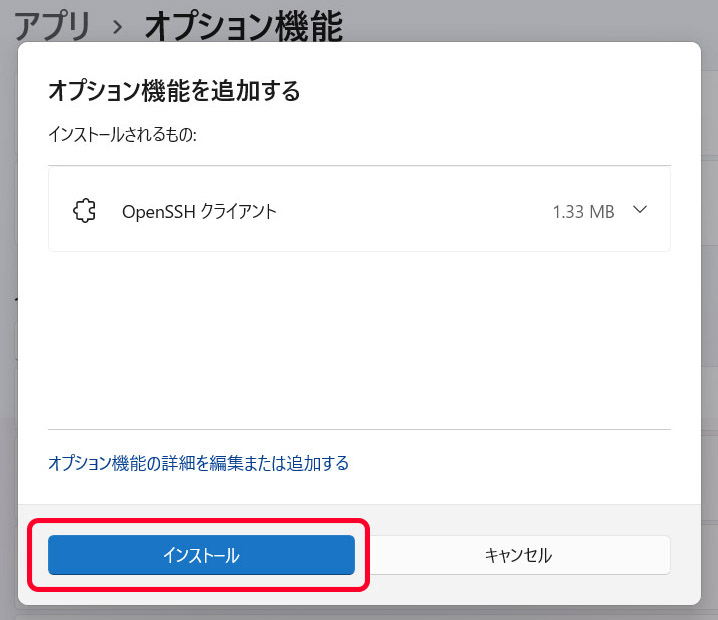718x620 pixels.
Task: Click the オプション機能 breadcrumb heading
Action: (x=244, y=26)
